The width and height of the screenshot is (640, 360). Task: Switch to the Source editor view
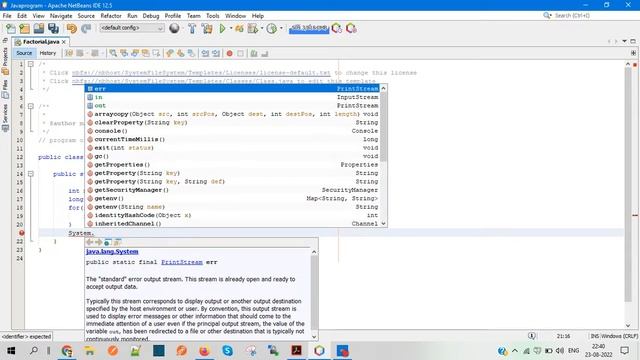click(24, 53)
